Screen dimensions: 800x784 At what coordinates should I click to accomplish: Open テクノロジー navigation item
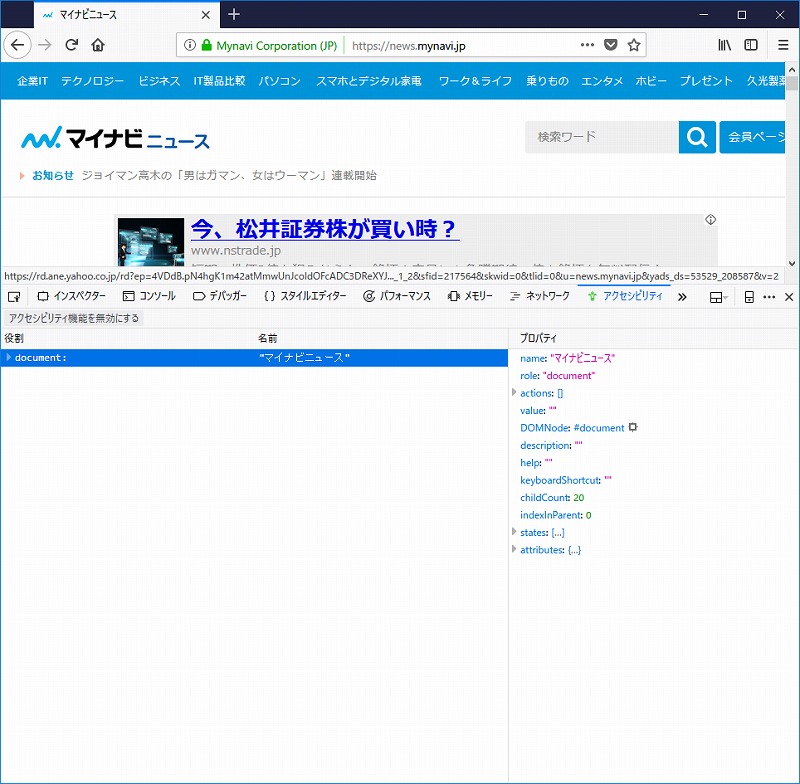click(92, 81)
